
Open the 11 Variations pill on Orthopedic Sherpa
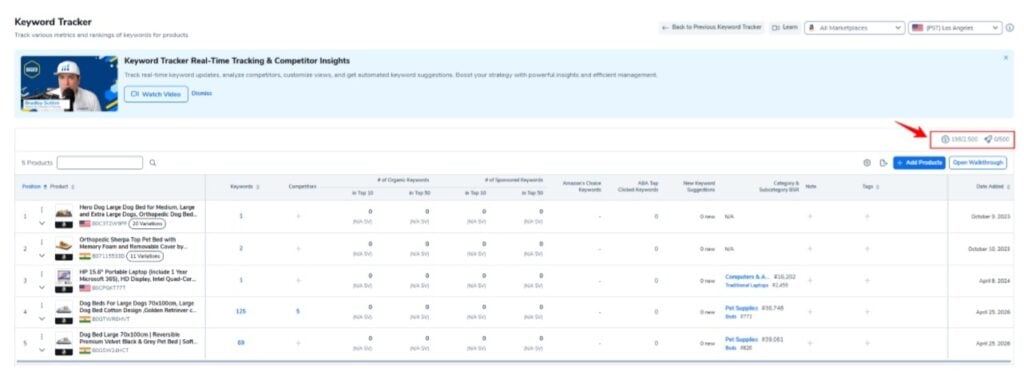click(144, 256)
